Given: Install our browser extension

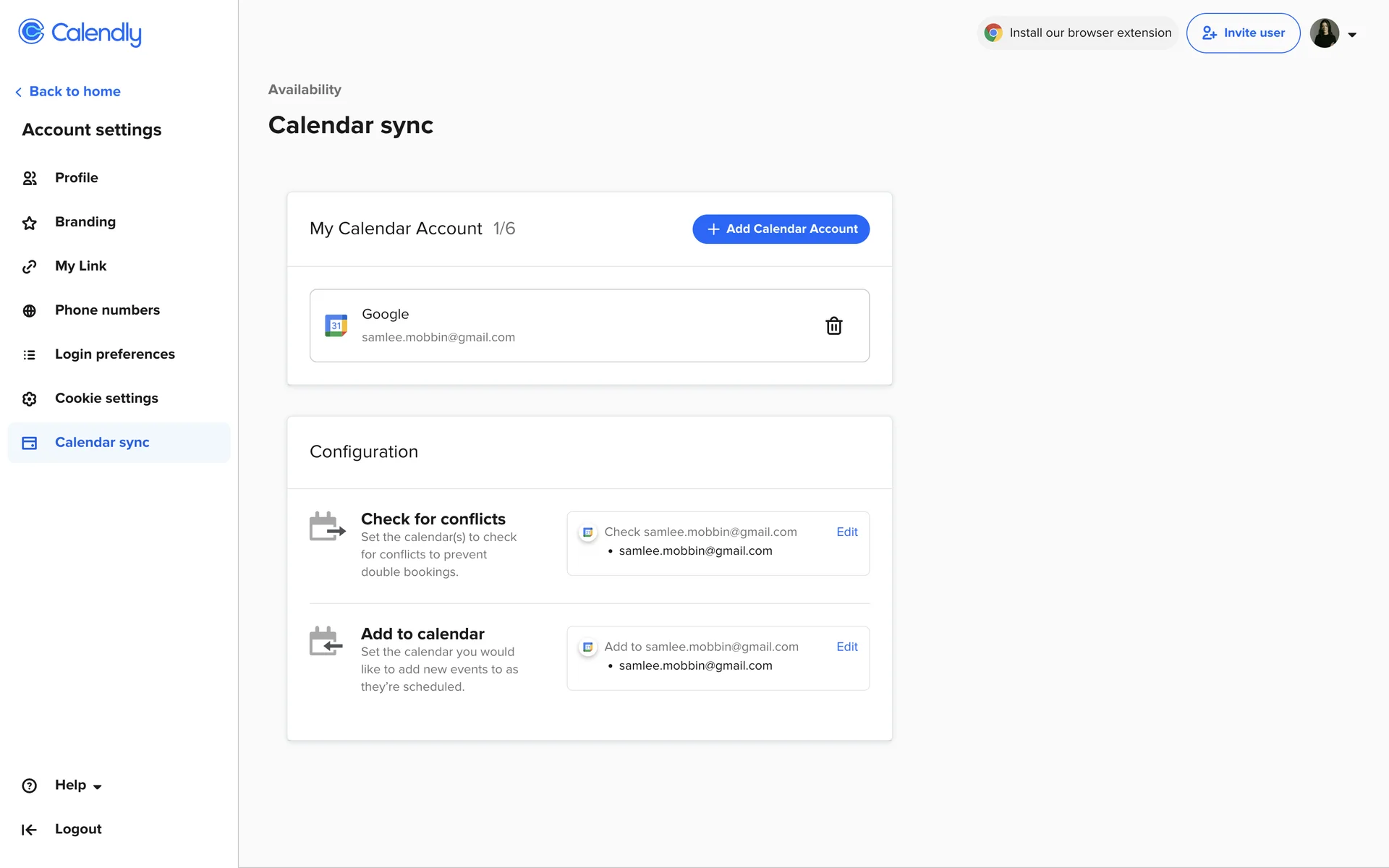Looking at the screenshot, I should 1078,33.
